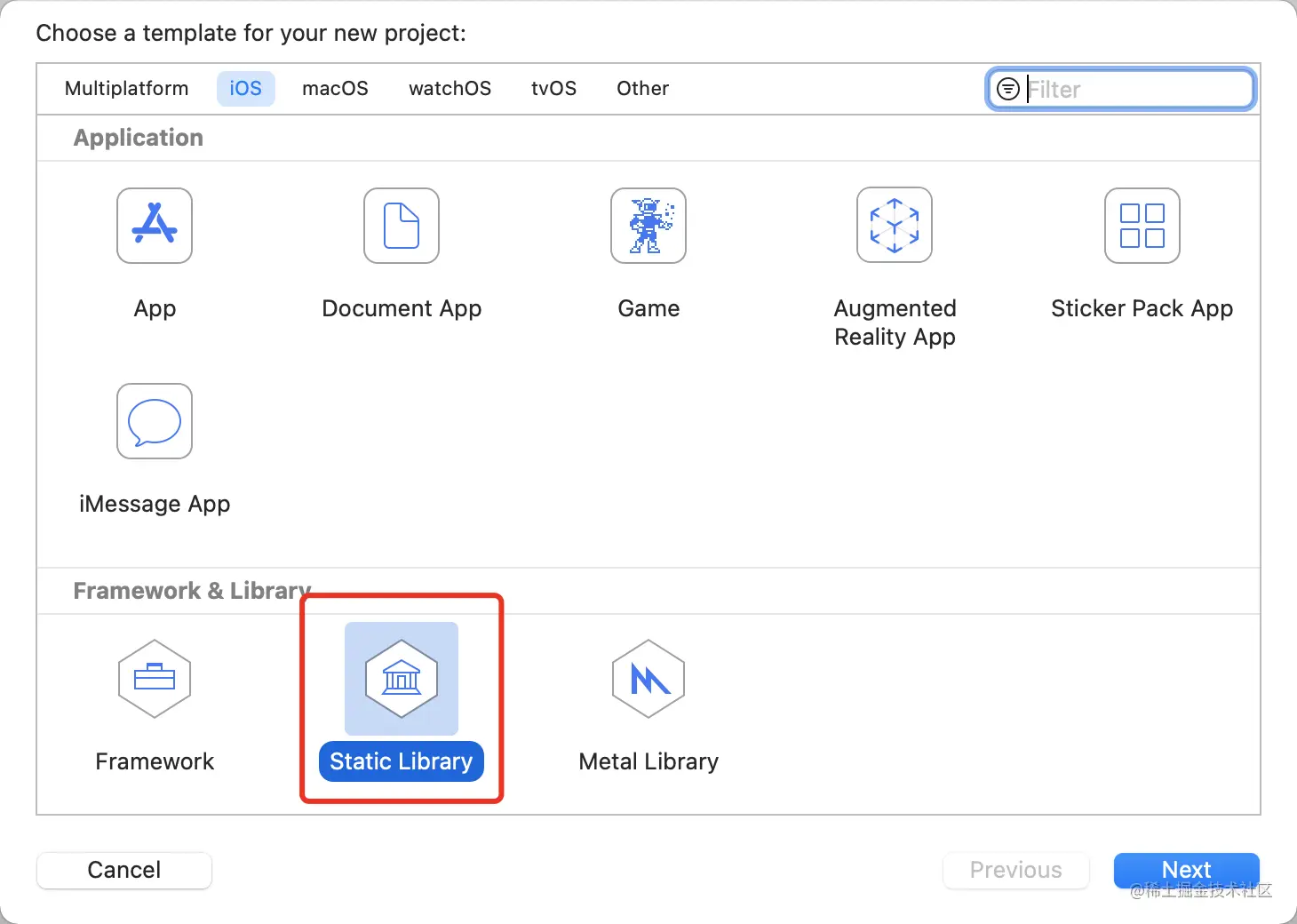Go to the Other tab
Image resolution: width=1297 pixels, height=924 pixels.
point(643,89)
